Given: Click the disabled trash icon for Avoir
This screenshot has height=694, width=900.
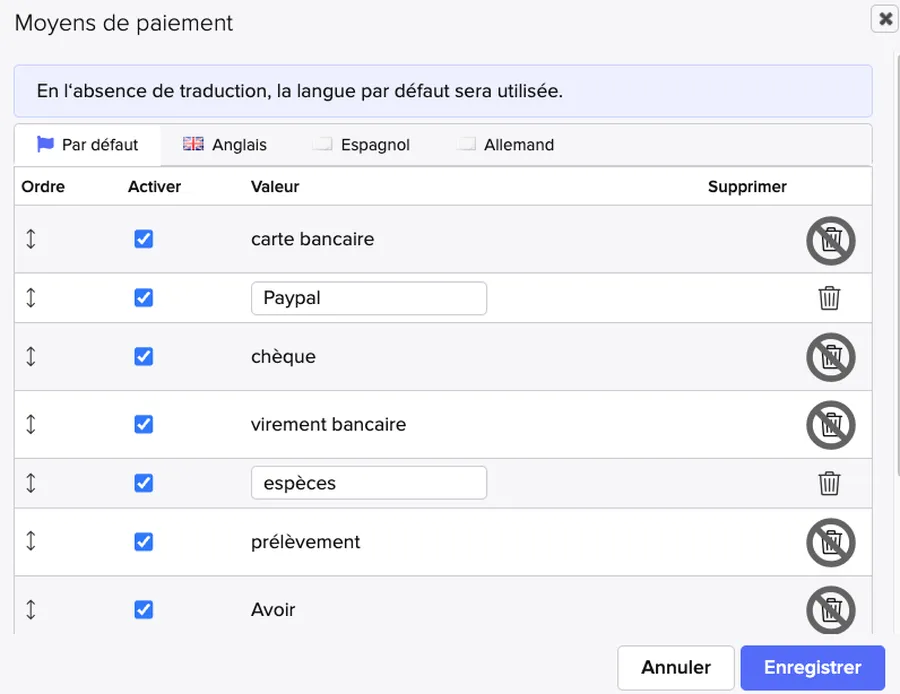Looking at the screenshot, I should 831,610.
